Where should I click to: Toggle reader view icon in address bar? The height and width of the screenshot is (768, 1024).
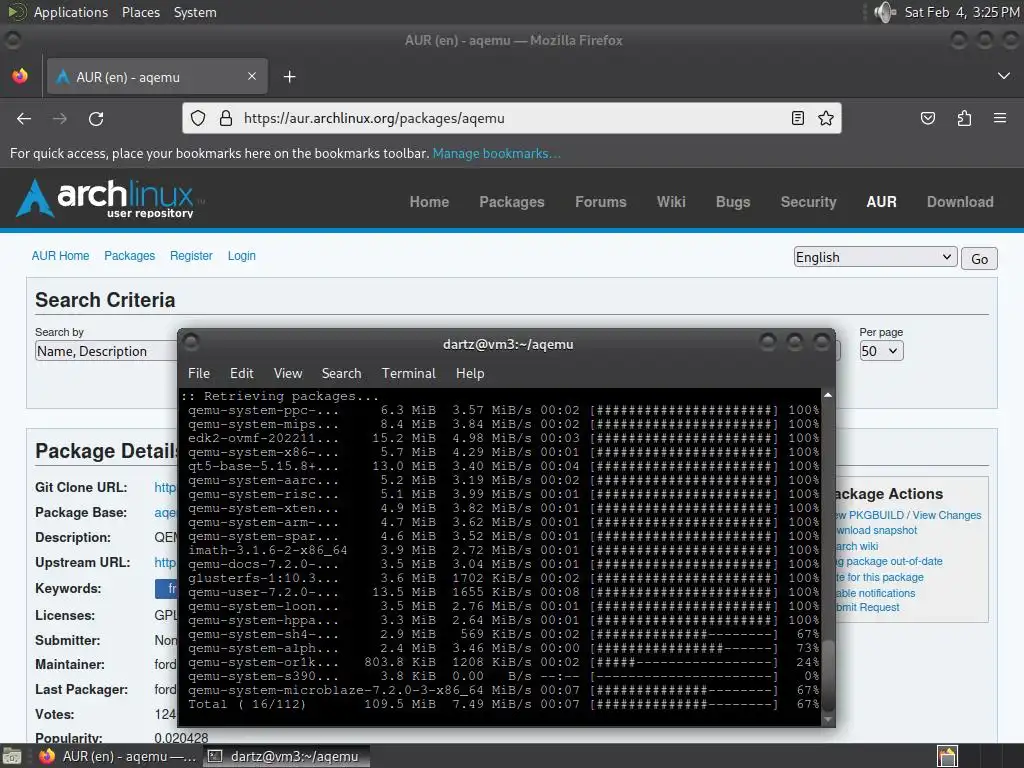click(x=797, y=118)
